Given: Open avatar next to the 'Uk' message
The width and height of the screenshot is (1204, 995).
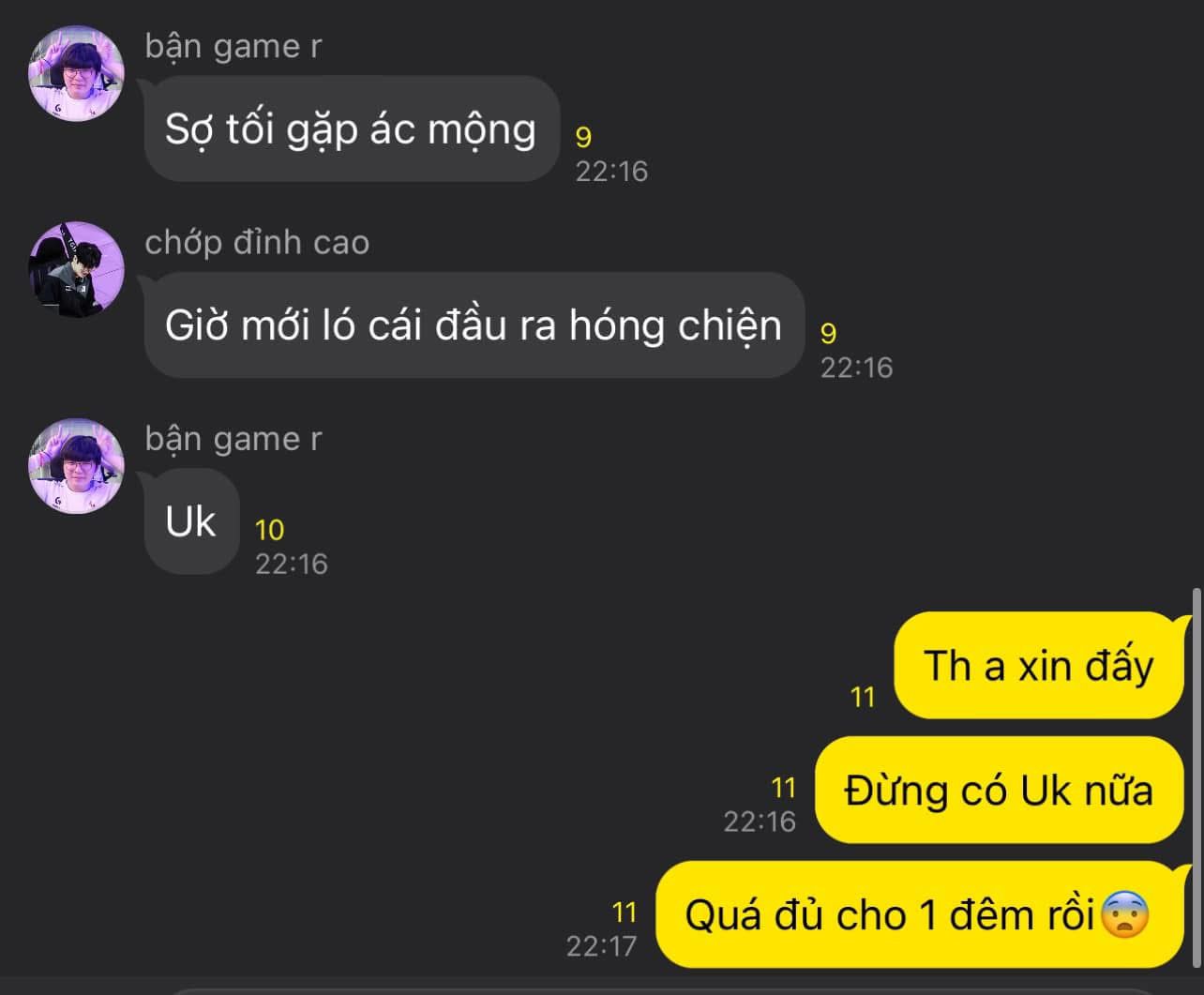Looking at the screenshot, I should 77,466.
